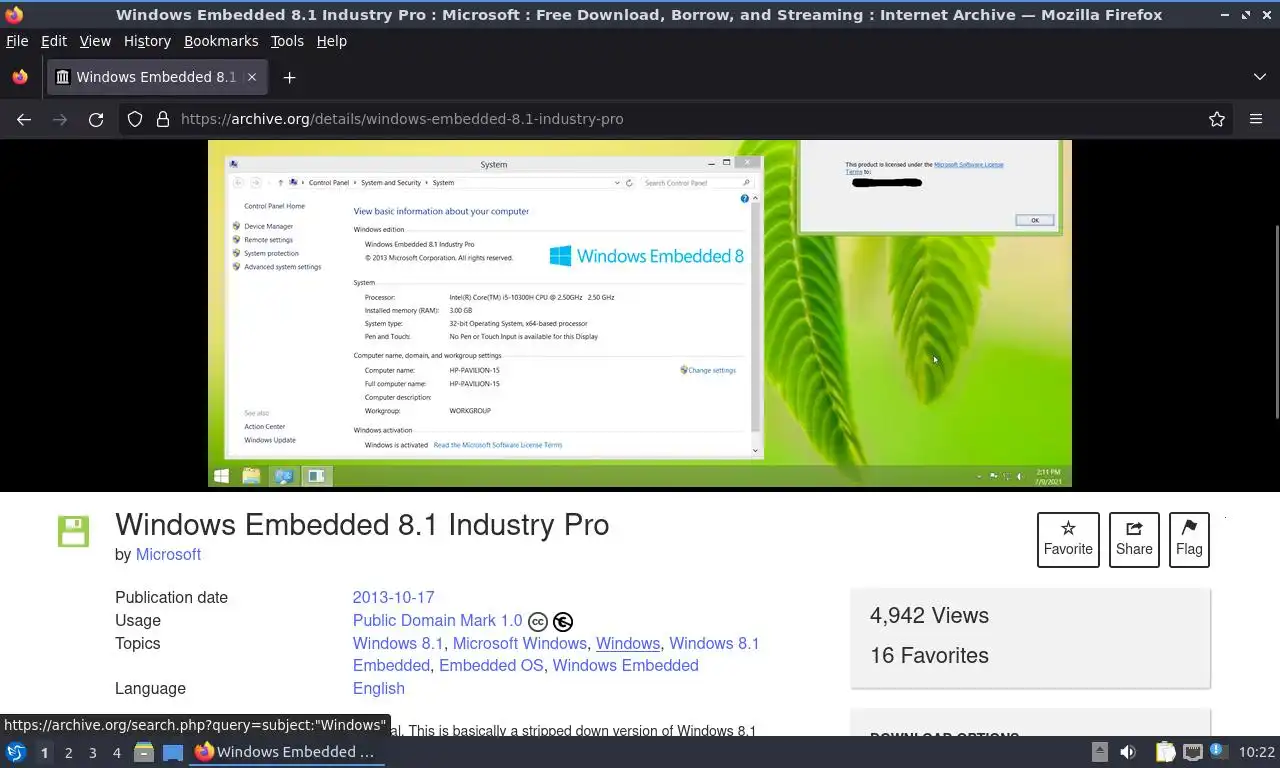Image resolution: width=1280 pixels, height=768 pixels.
Task: Open the Embedded OS topic link
Action: (491, 665)
